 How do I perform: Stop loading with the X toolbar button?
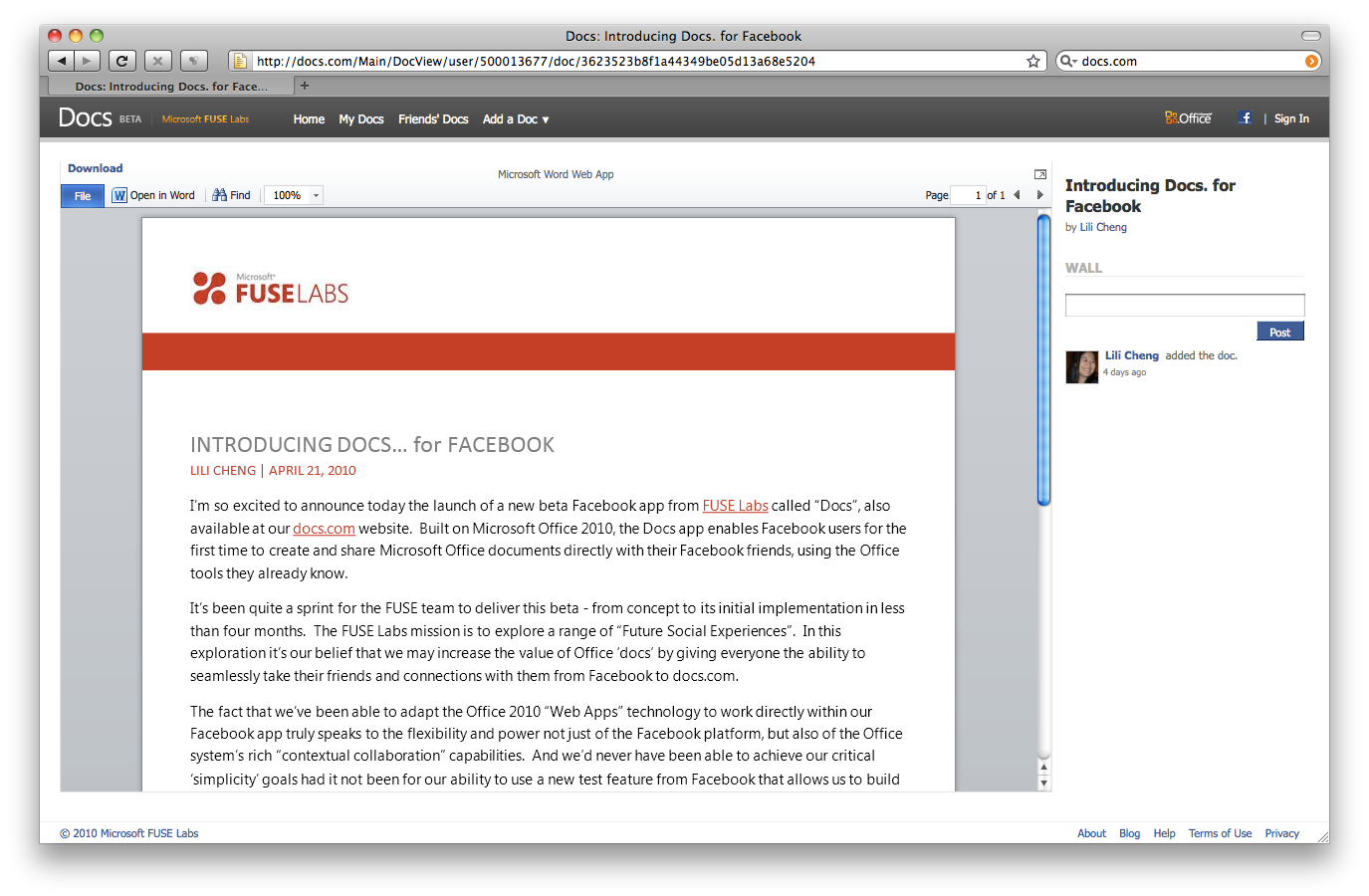[x=158, y=61]
